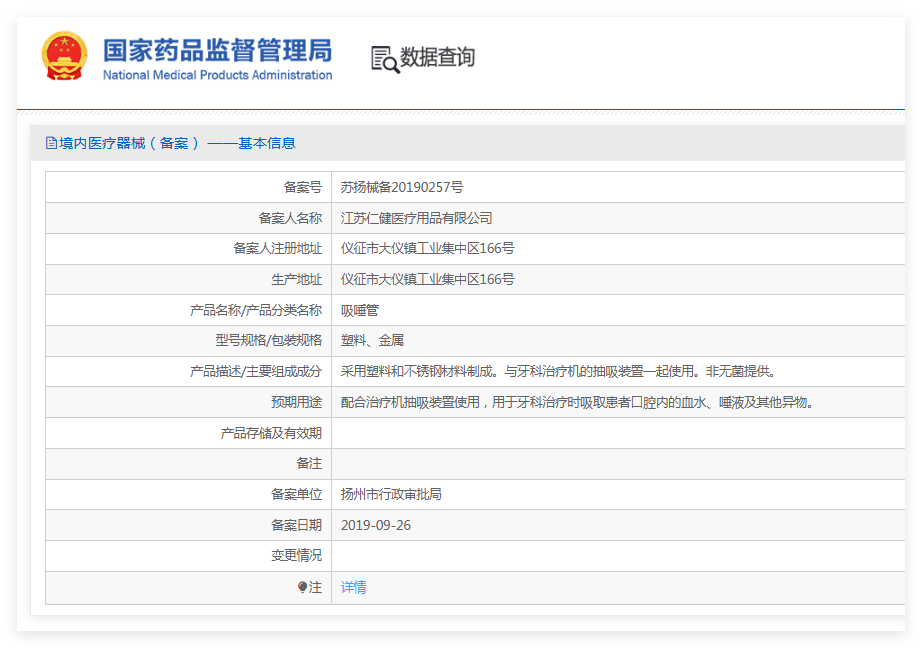Click the intended use text starting 配合治疗机
This screenshot has width=922, height=648.
tap(577, 402)
